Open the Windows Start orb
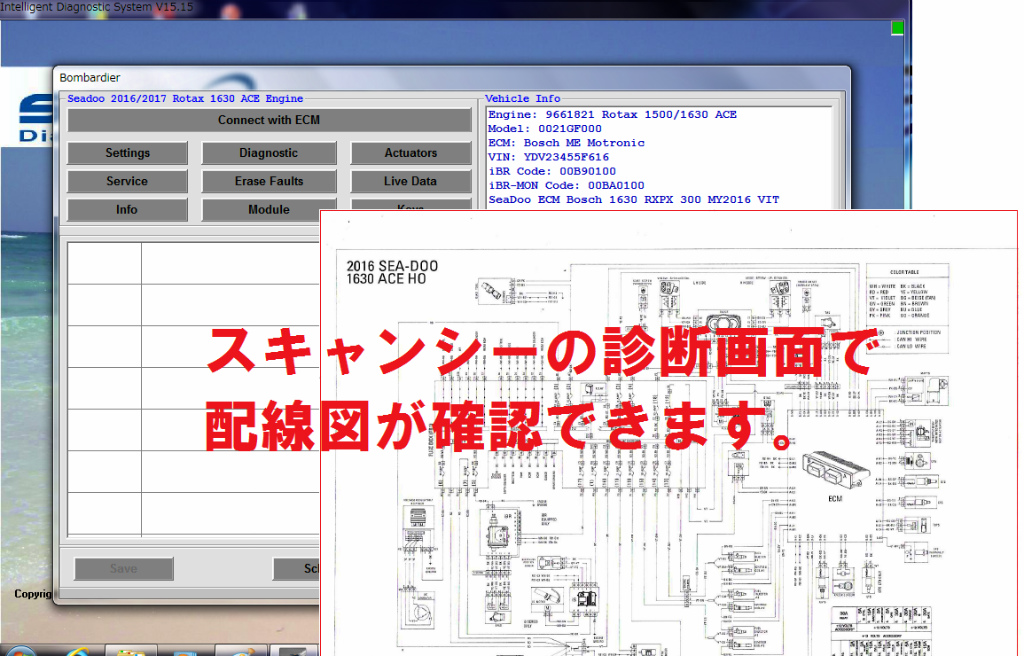 [20, 651]
